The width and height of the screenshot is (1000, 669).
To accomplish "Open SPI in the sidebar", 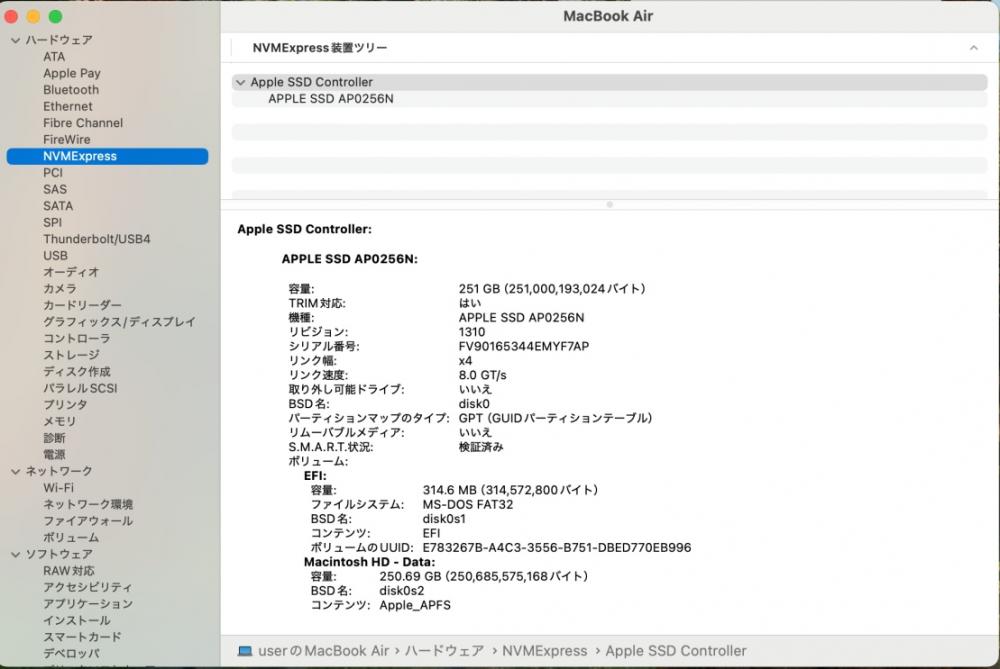I will point(52,223).
